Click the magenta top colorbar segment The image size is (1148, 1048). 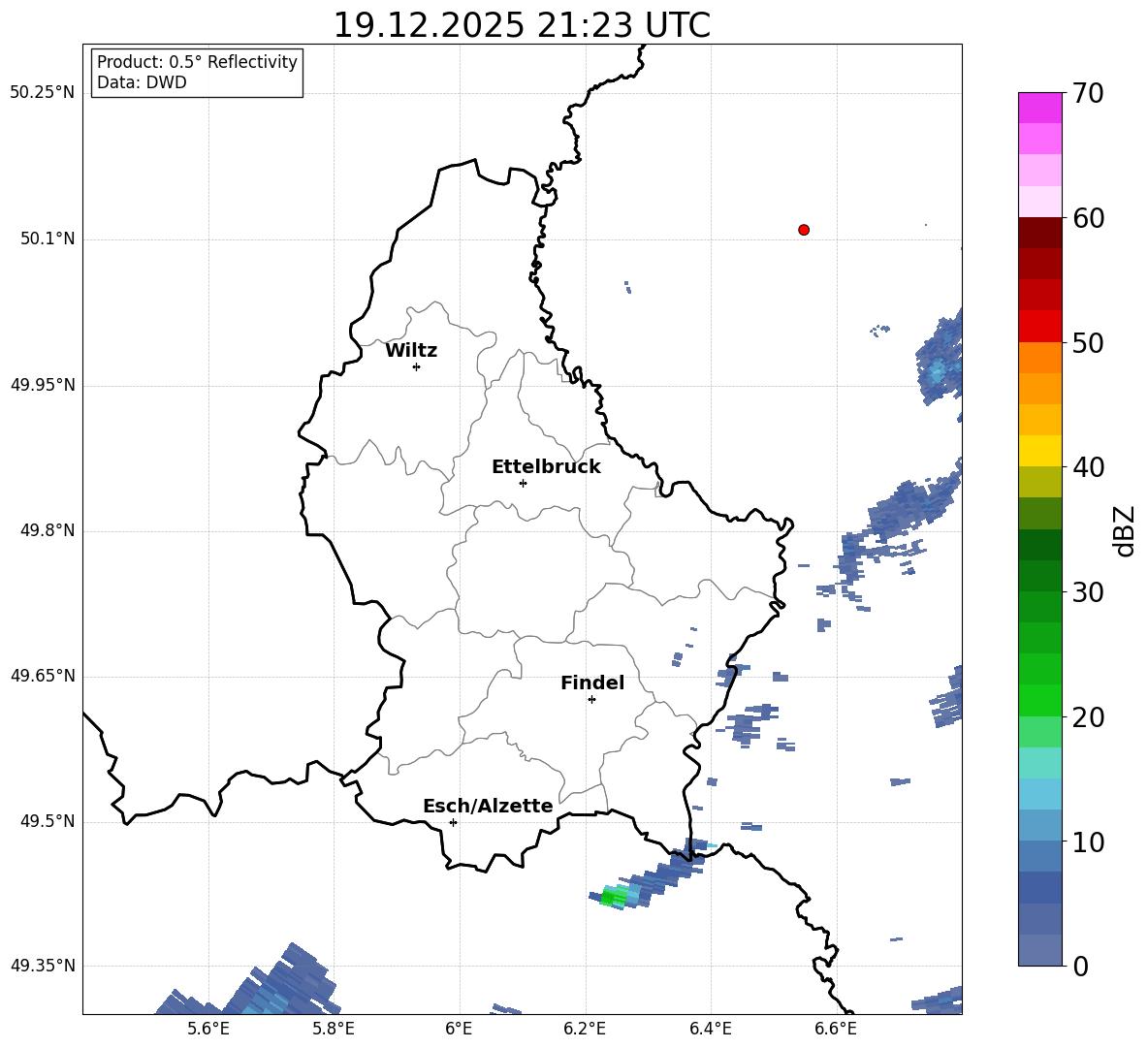(x=1039, y=108)
